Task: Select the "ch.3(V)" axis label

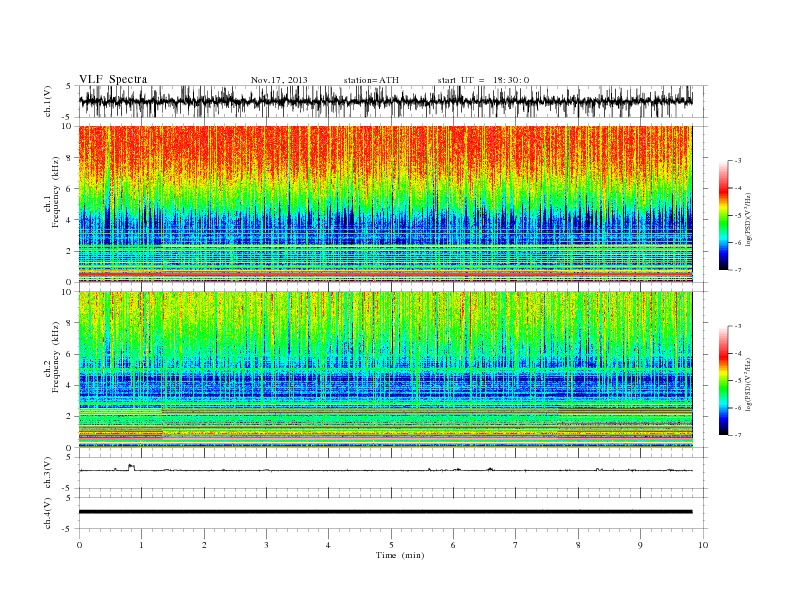Action: 48,473
